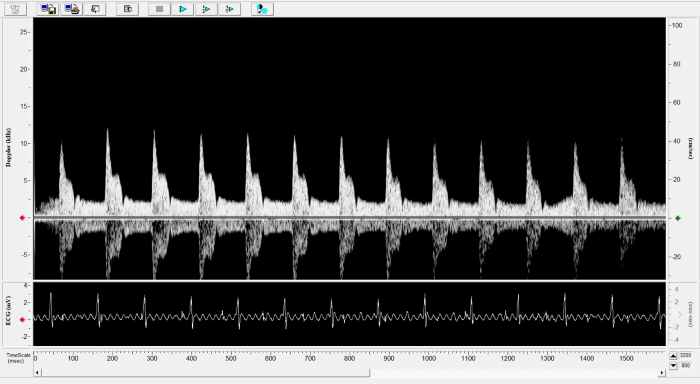Stop acquisition with the gray square button
Viewport: 700px width, 384px height.
[159, 9]
